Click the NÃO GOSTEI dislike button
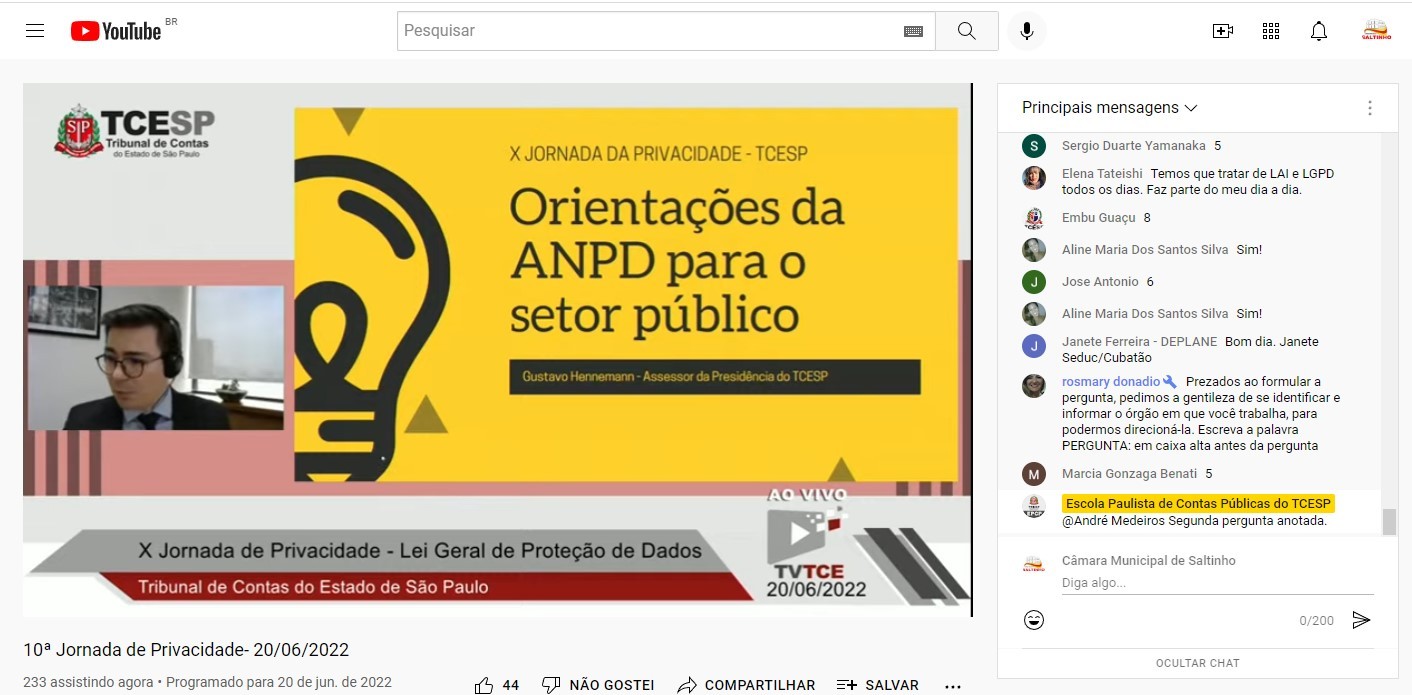The image size is (1412, 695). 598,685
